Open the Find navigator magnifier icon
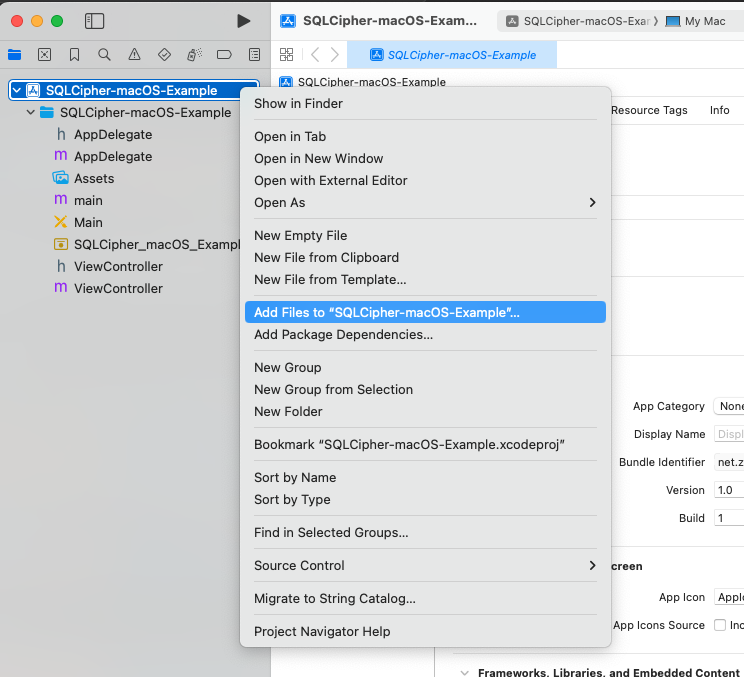 point(104,55)
